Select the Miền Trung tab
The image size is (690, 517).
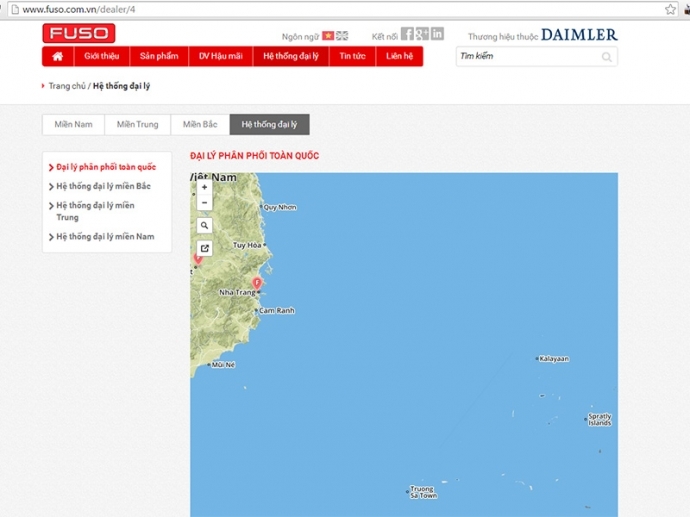click(137, 125)
